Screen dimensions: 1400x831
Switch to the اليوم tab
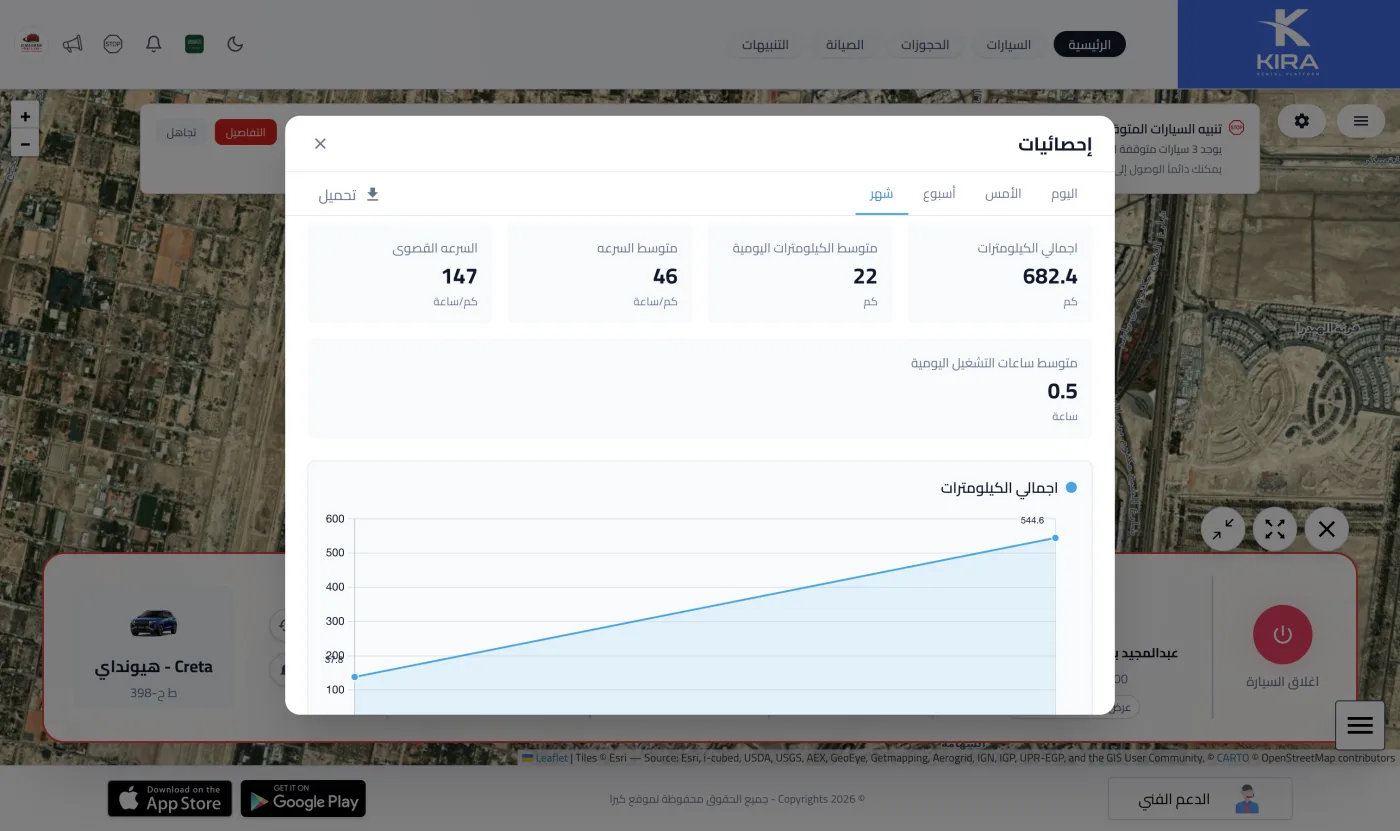pos(1064,193)
